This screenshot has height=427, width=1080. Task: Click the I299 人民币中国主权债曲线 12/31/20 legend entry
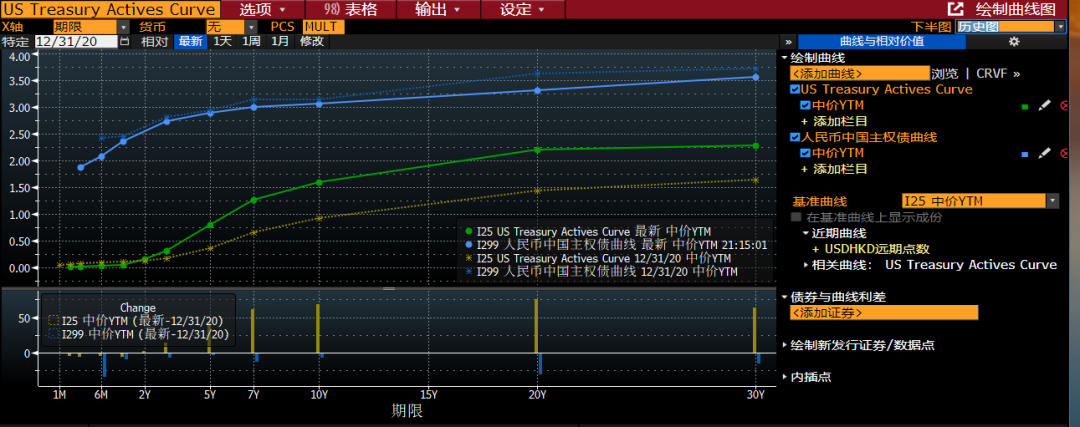601,271
